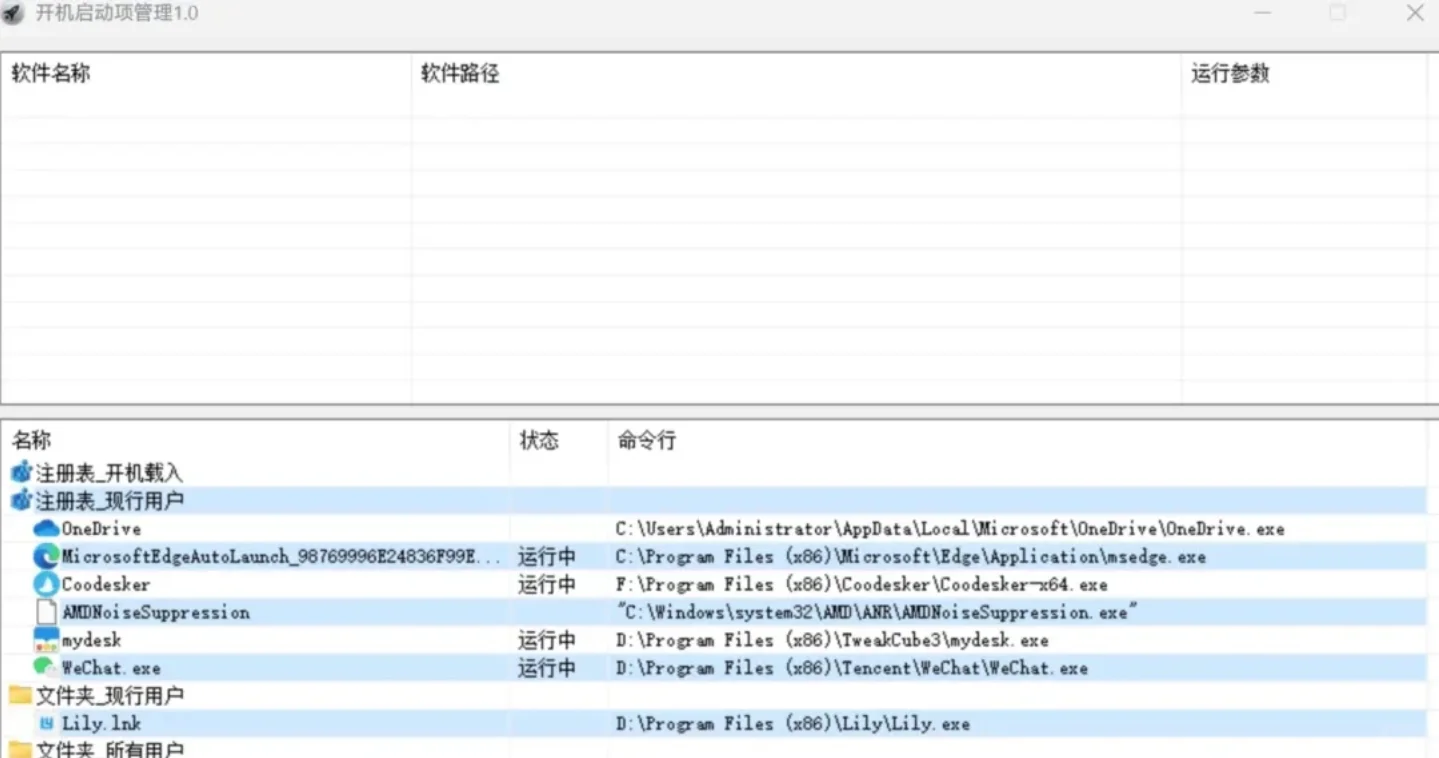This screenshot has height=758, width=1439.
Task: Click 运行中 status in the mydesk row
Action: pos(547,640)
